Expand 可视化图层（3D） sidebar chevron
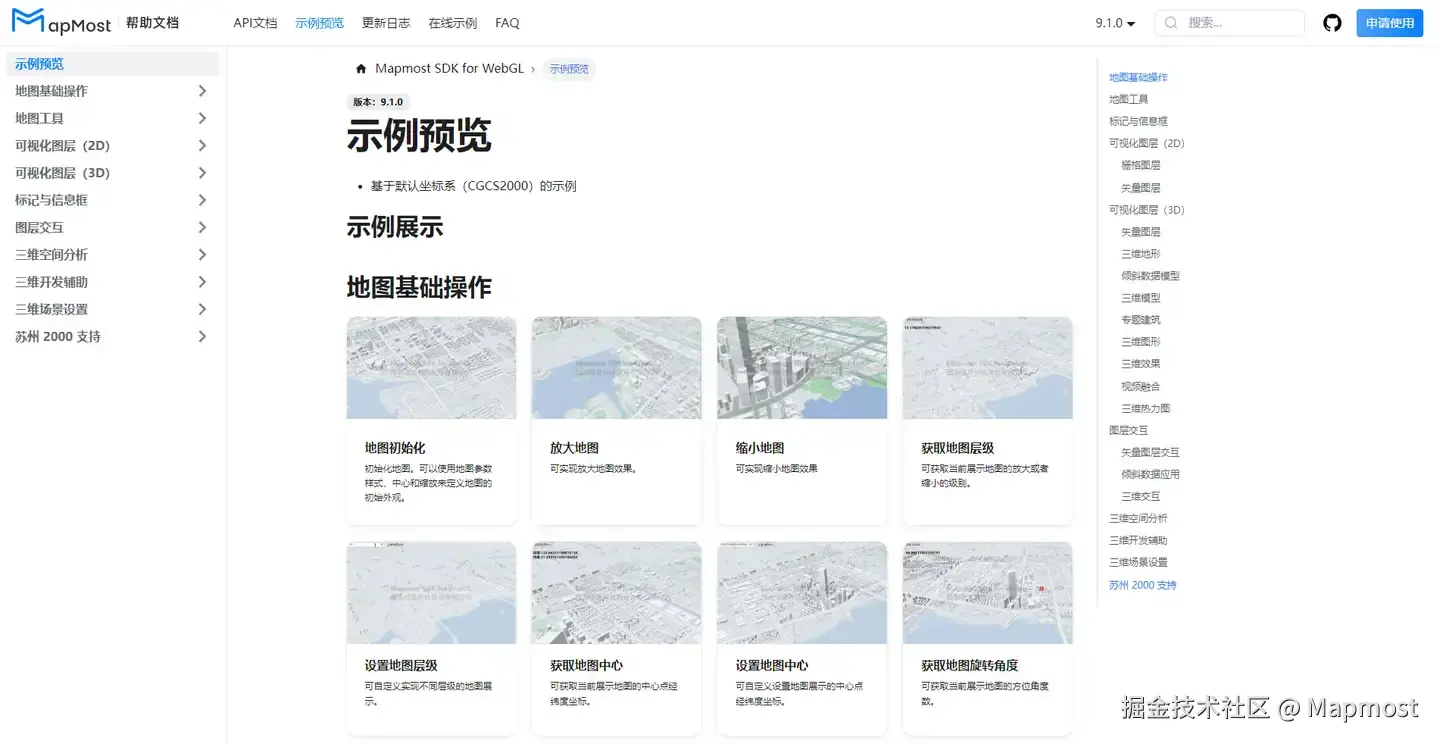The height and width of the screenshot is (744, 1440). [202, 173]
